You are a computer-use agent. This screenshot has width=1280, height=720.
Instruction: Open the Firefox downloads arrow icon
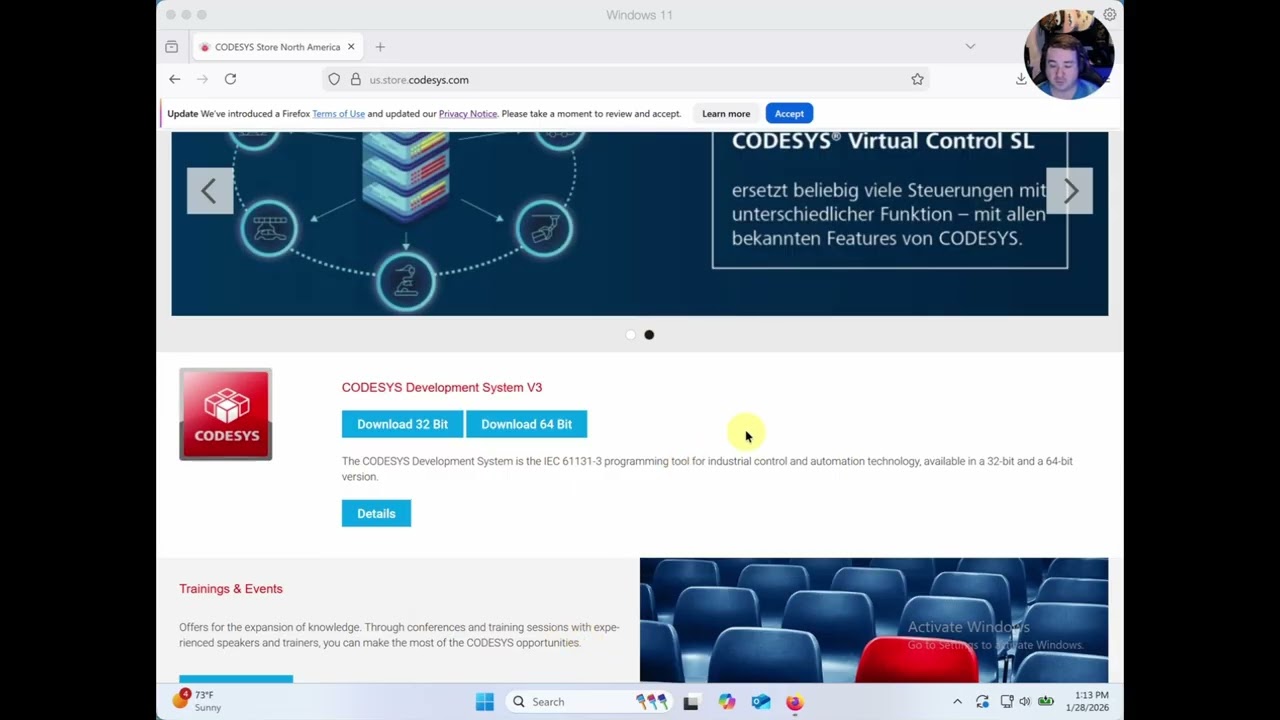point(1021,79)
